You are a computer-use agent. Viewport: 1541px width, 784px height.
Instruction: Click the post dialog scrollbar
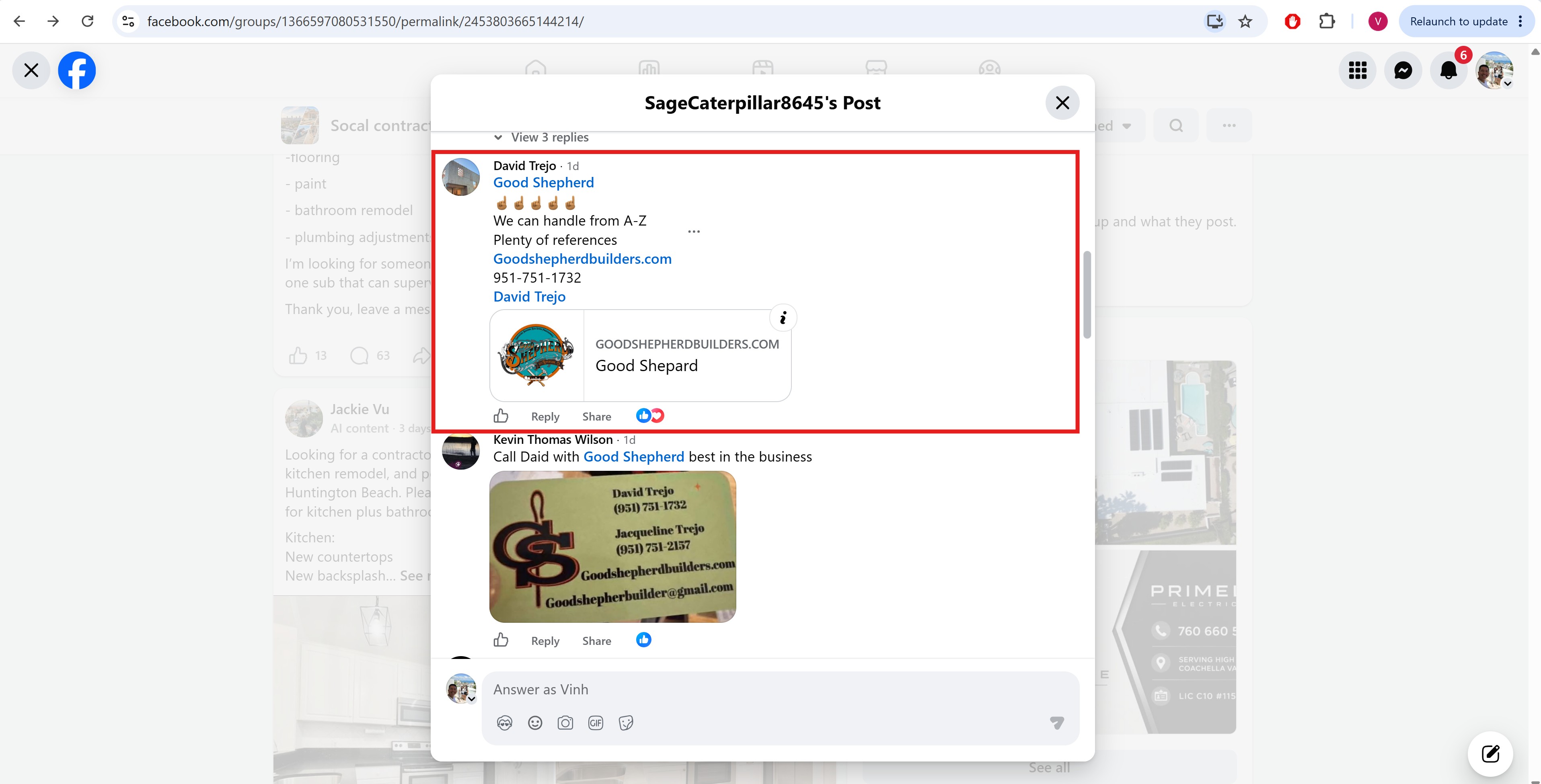coord(1087,294)
